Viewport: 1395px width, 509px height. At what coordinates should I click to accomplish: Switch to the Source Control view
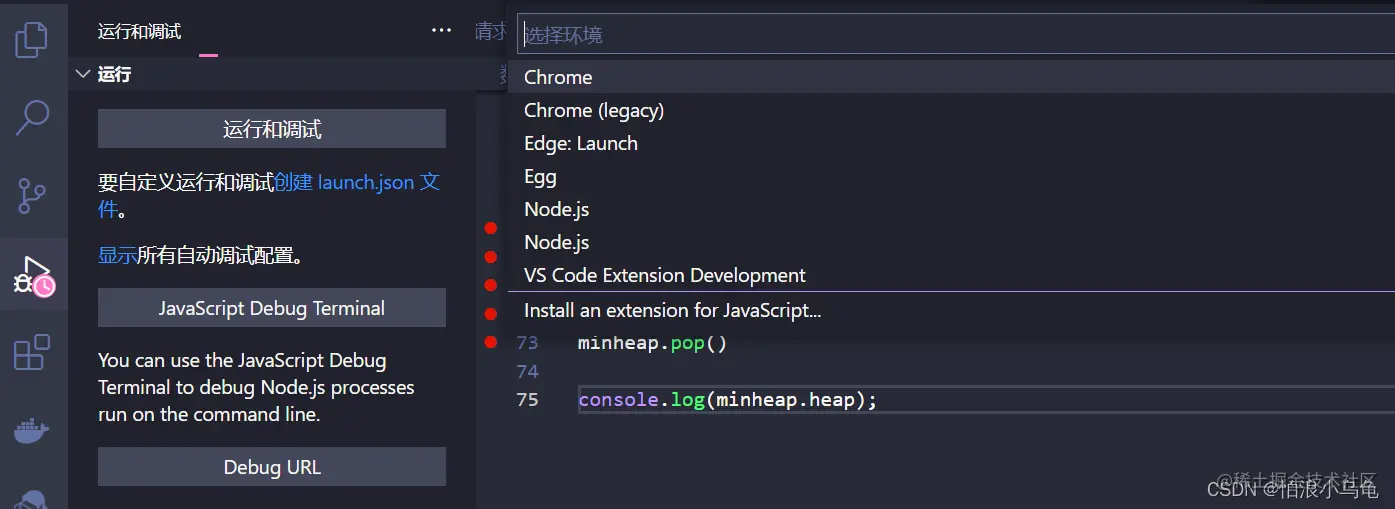click(x=32, y=196)
